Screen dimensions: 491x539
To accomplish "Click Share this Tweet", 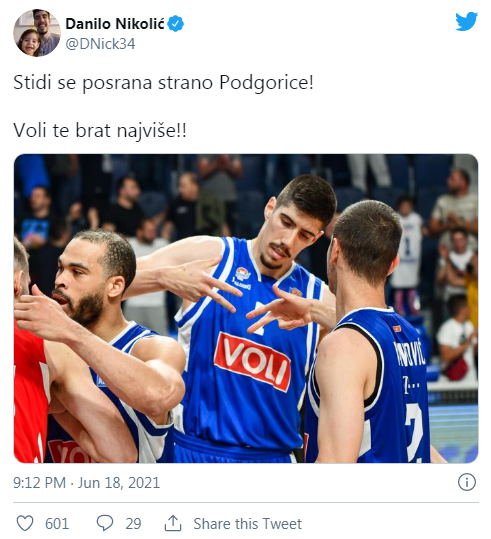I will 248,524.
